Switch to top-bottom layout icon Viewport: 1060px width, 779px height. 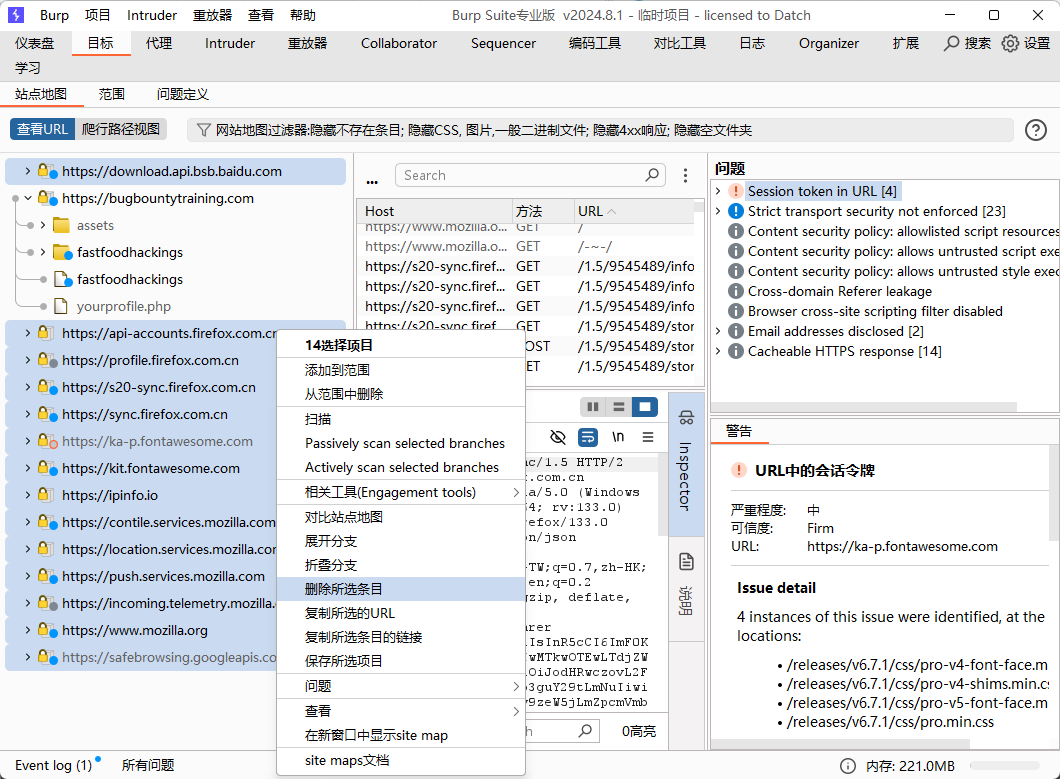(619, 406)
